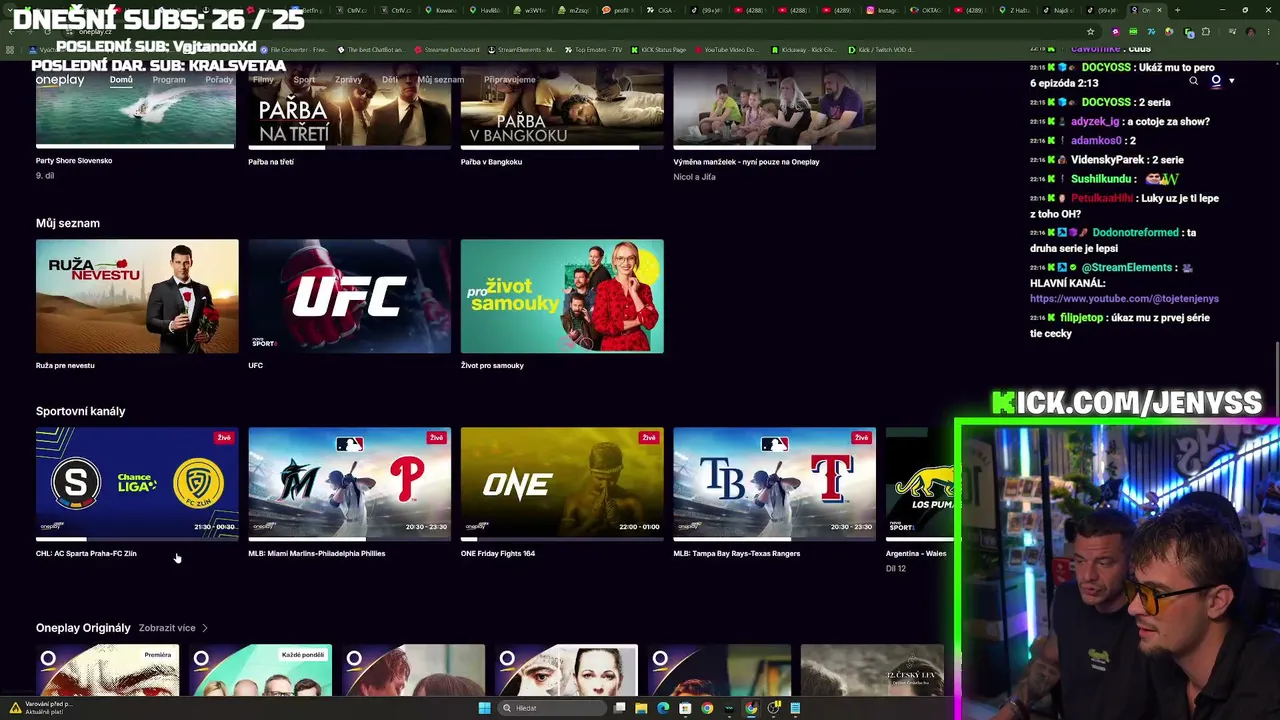Click the oneplay logo
This screenshot has width=1280, height=720.
[60, 80]
